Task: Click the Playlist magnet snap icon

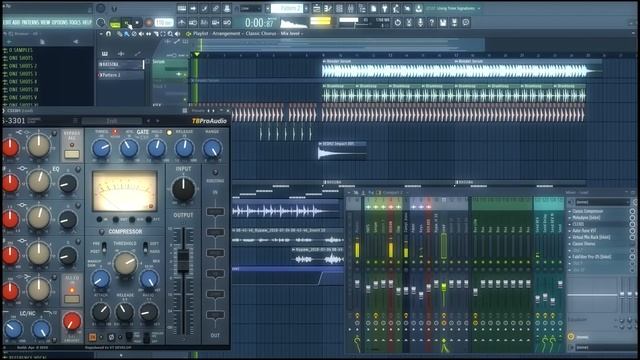Action: (109, 34)
